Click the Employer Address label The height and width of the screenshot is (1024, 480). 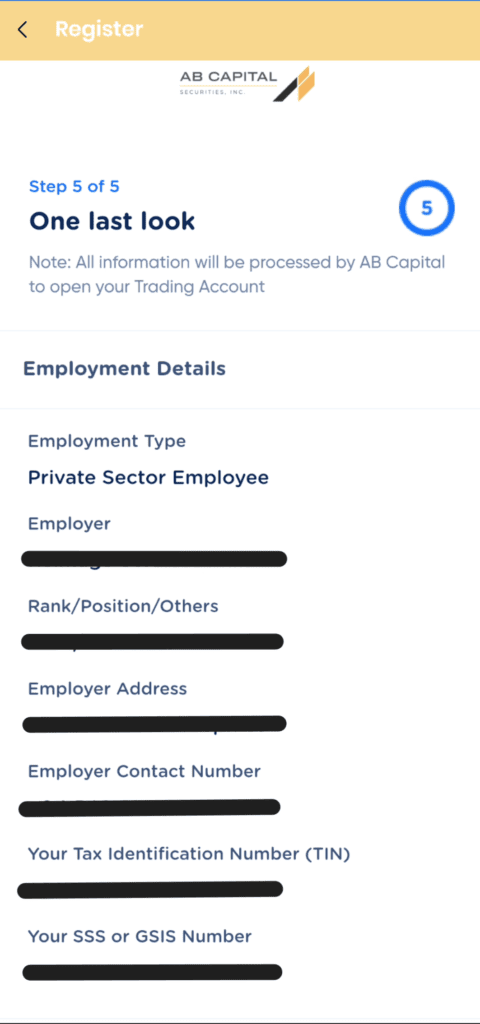point(107,689)
